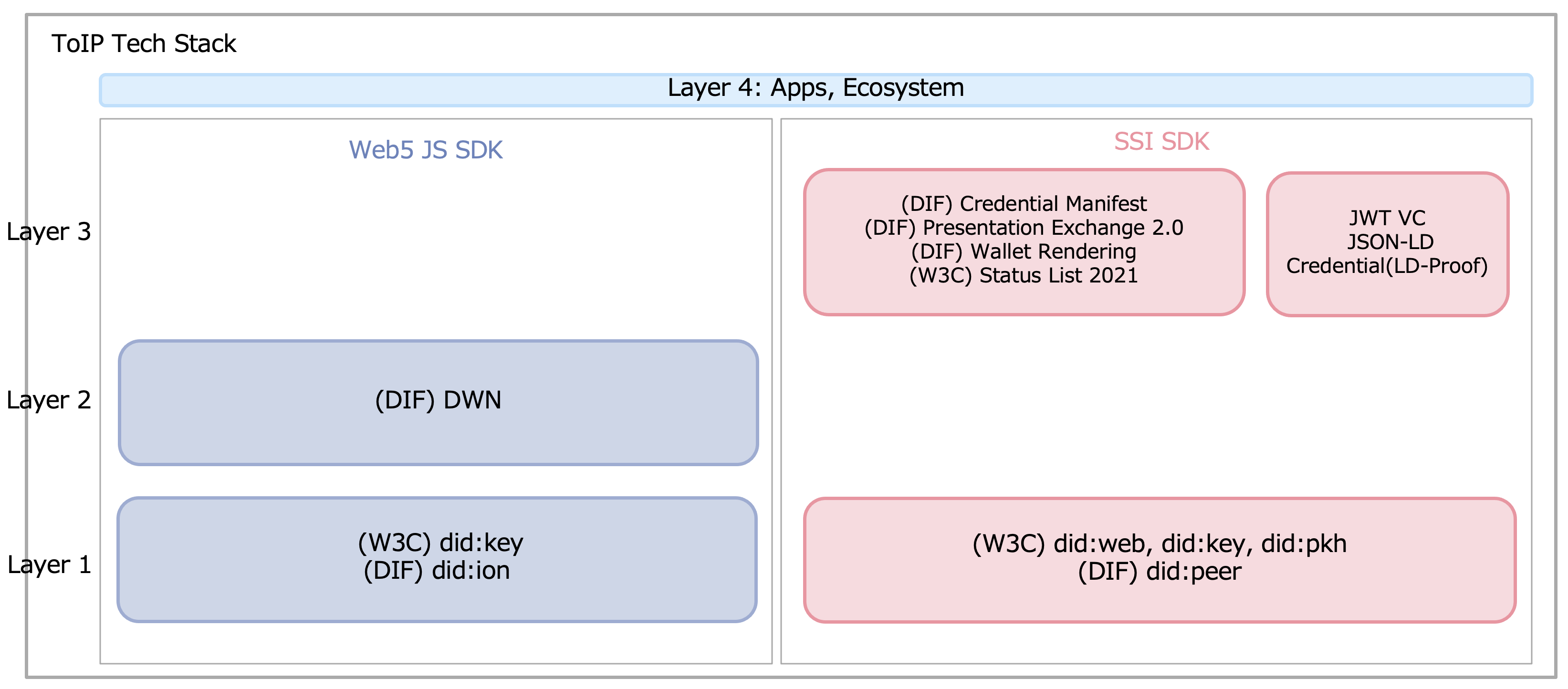This screenshot has width=1568, height=689.
Task: Click (W3C) did:web, did:key, did:pkh line
Action: [1159, 544]
